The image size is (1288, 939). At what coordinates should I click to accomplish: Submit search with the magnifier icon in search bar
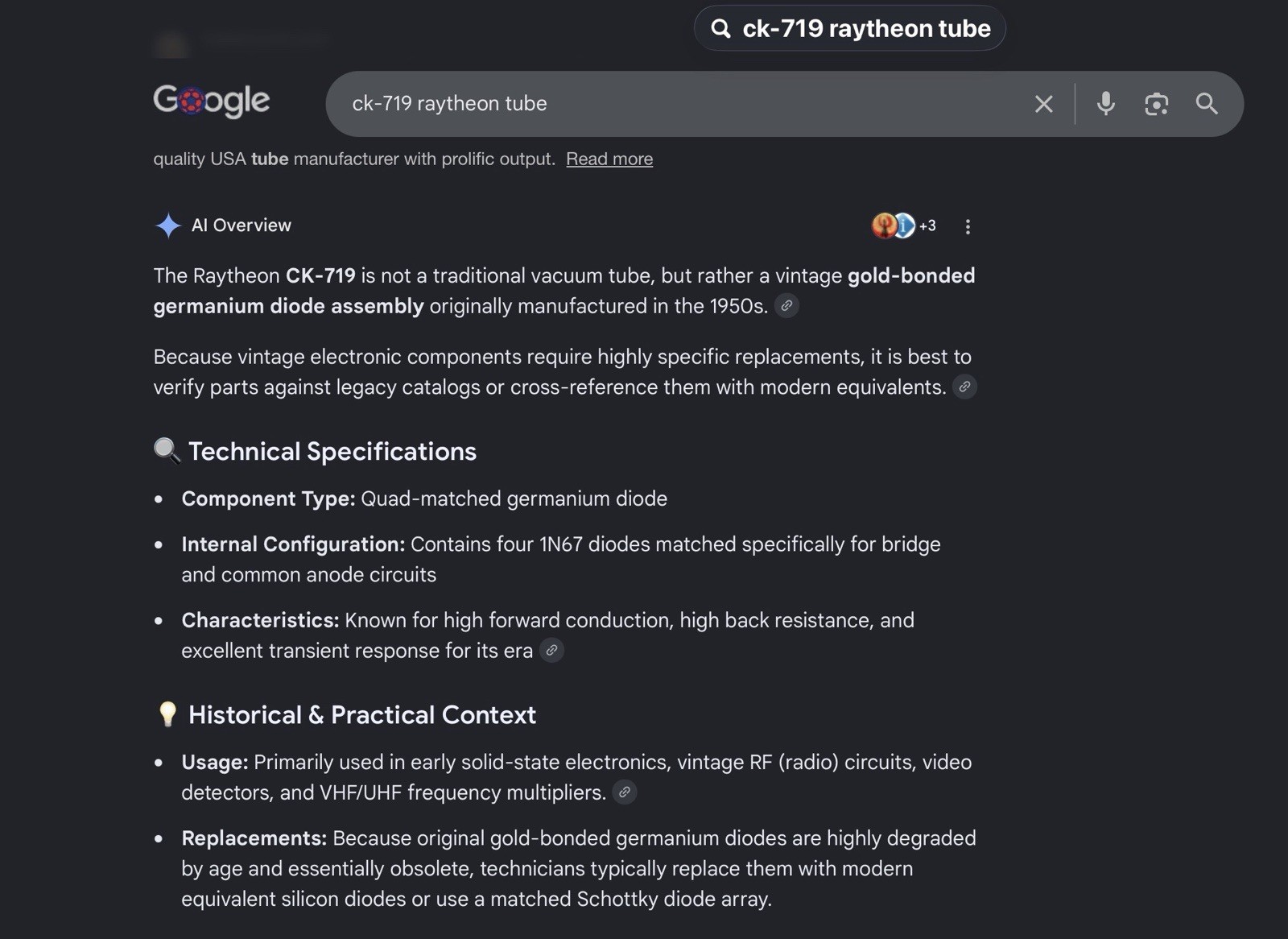coord(1206,104)
